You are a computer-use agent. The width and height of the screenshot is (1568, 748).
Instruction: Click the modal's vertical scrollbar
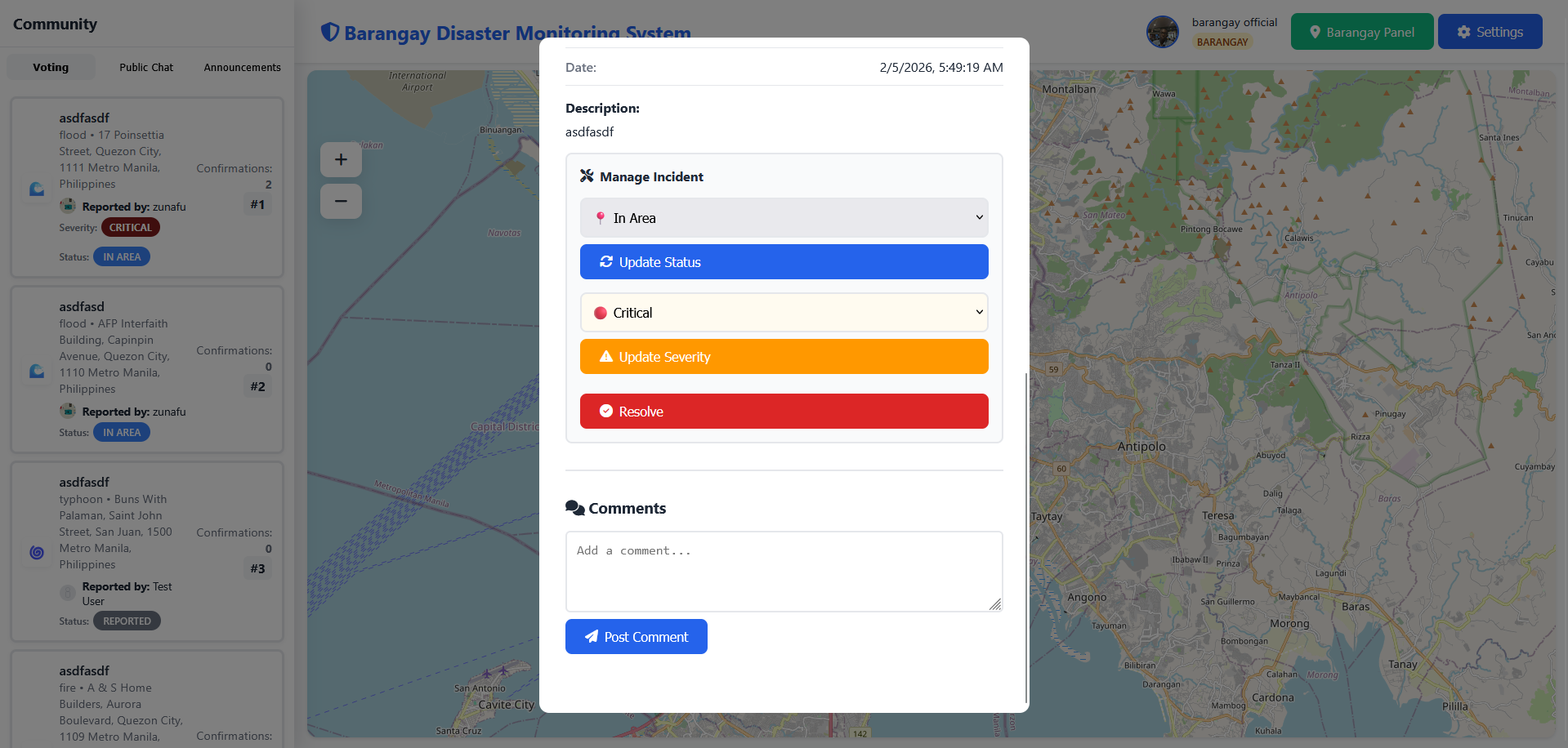click(x=1026, y=537)
